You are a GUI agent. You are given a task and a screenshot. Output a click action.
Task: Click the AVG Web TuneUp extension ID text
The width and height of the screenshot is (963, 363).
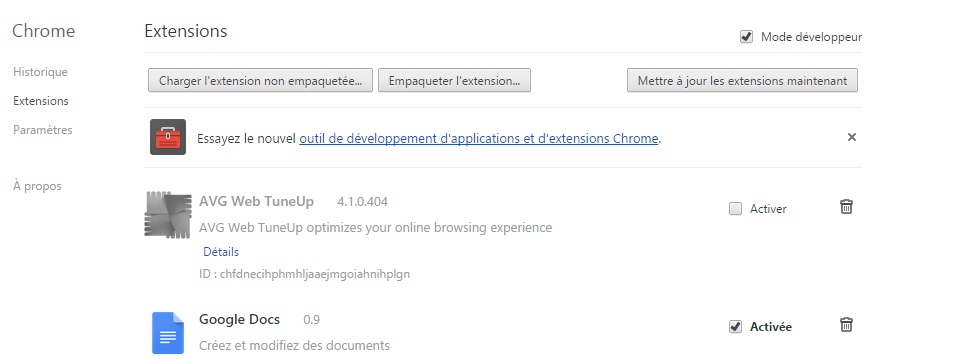[304, 274]
